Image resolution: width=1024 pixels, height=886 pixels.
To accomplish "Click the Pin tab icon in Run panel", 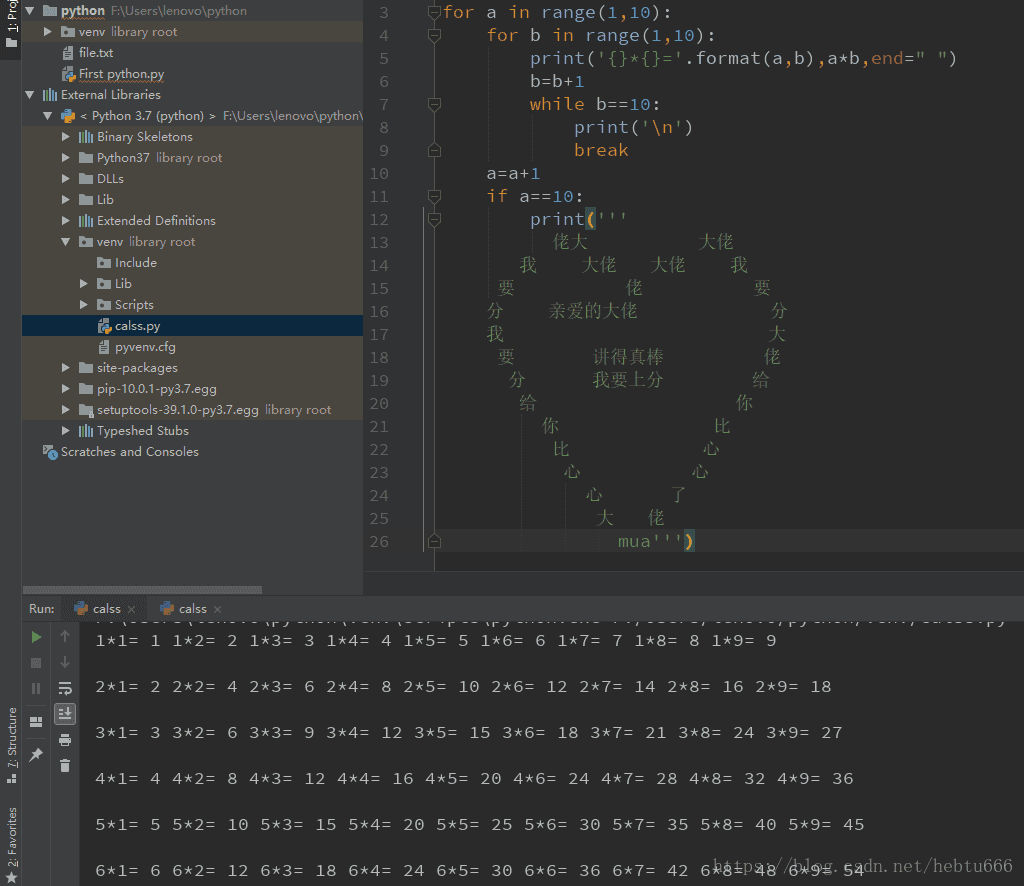I will 36,754.
